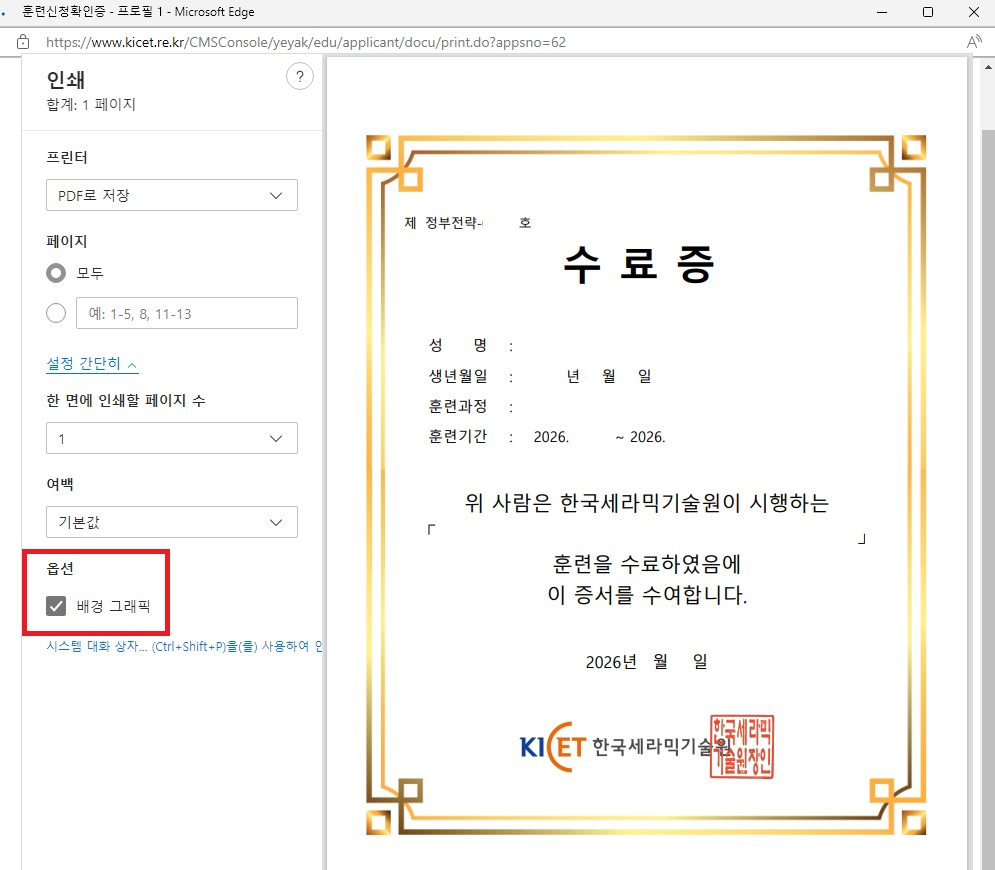The width and height of the screenshot is (995, 870).
Task: Click the certificate preview title '수 료 증'
Action: [640, 265]
